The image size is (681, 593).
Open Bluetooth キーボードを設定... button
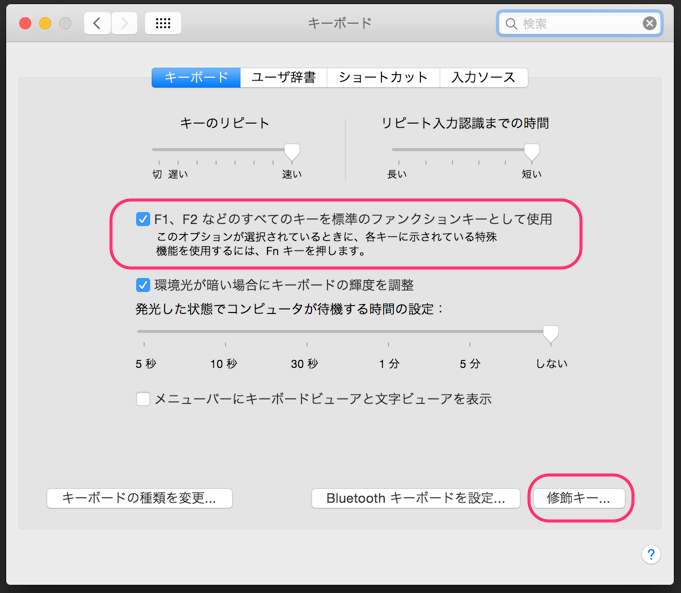[x=416, y=498]
